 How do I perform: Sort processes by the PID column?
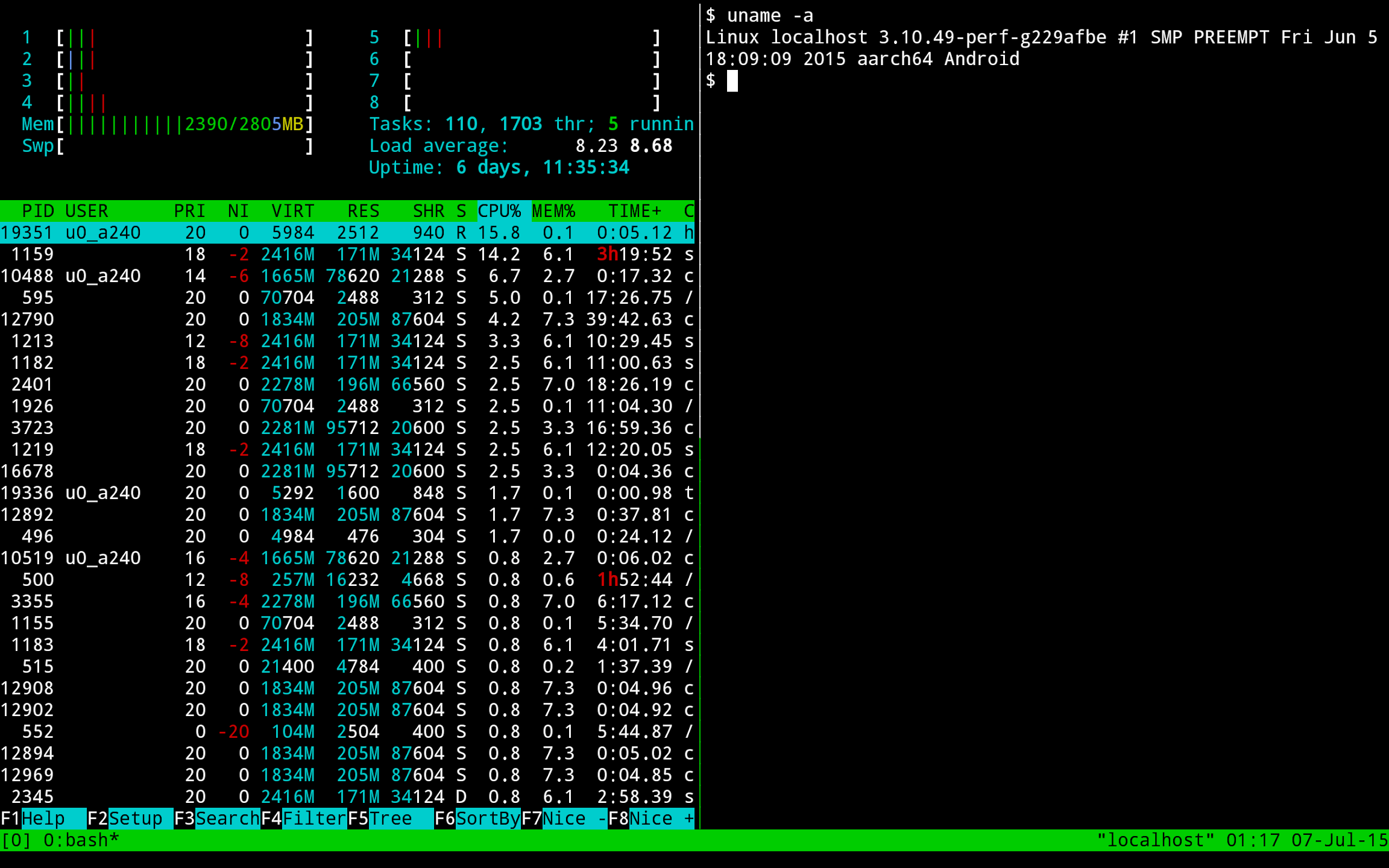coord(38,210)
